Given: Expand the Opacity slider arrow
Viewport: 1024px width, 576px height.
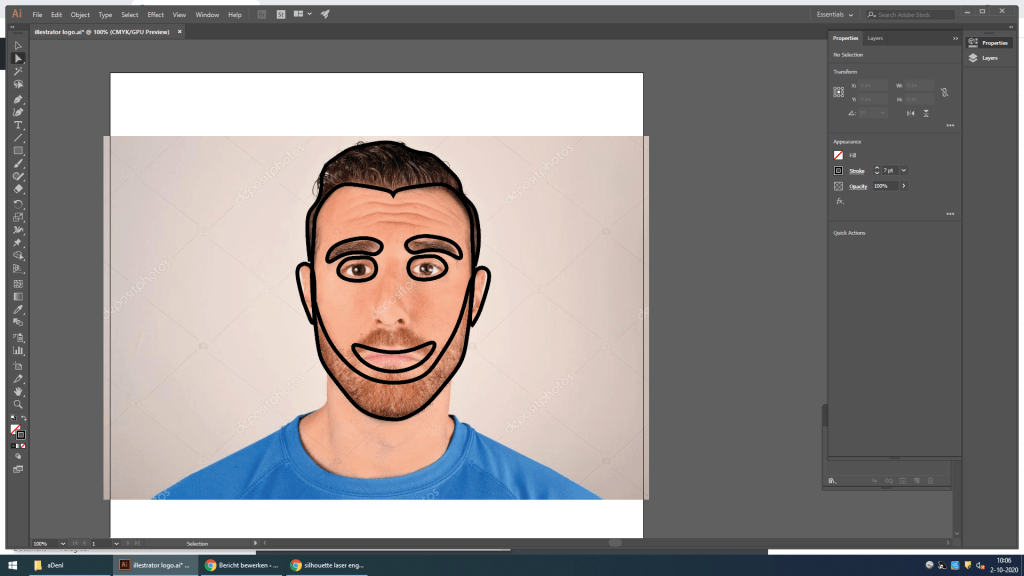Looking at the screenshot, I should (x=904, y=186).
